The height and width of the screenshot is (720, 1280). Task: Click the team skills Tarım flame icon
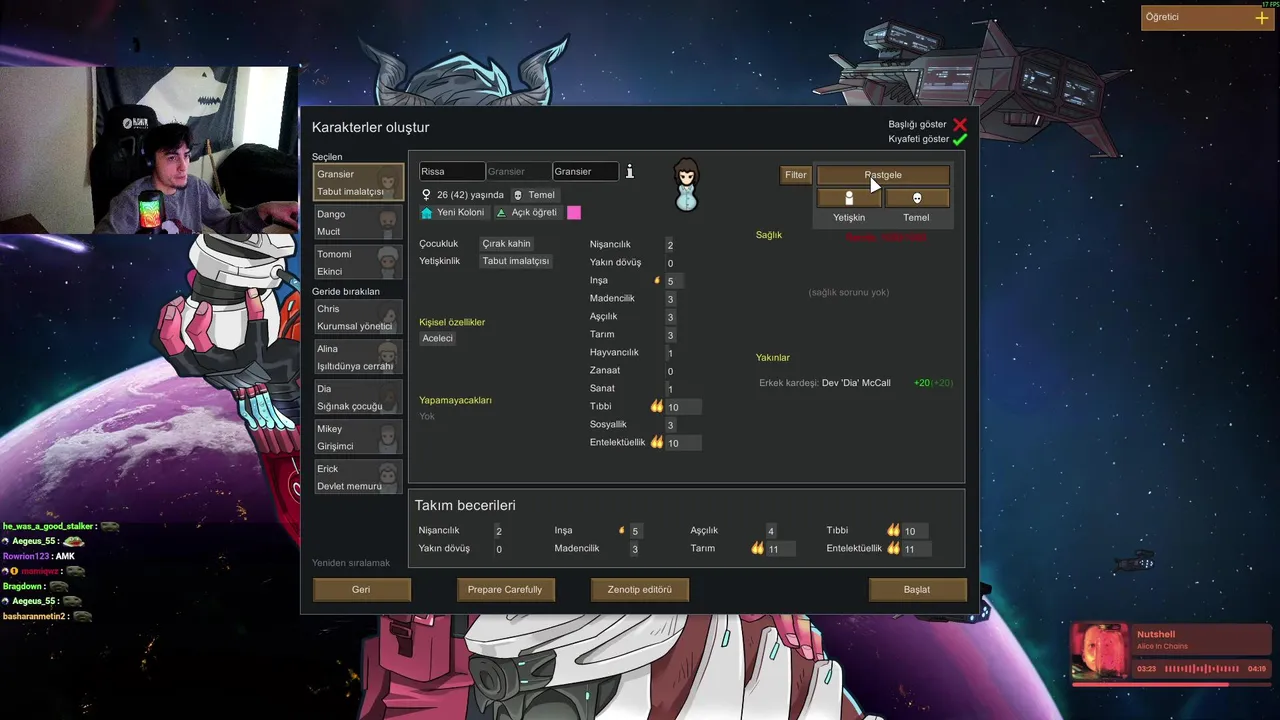[x=757, y=548]
